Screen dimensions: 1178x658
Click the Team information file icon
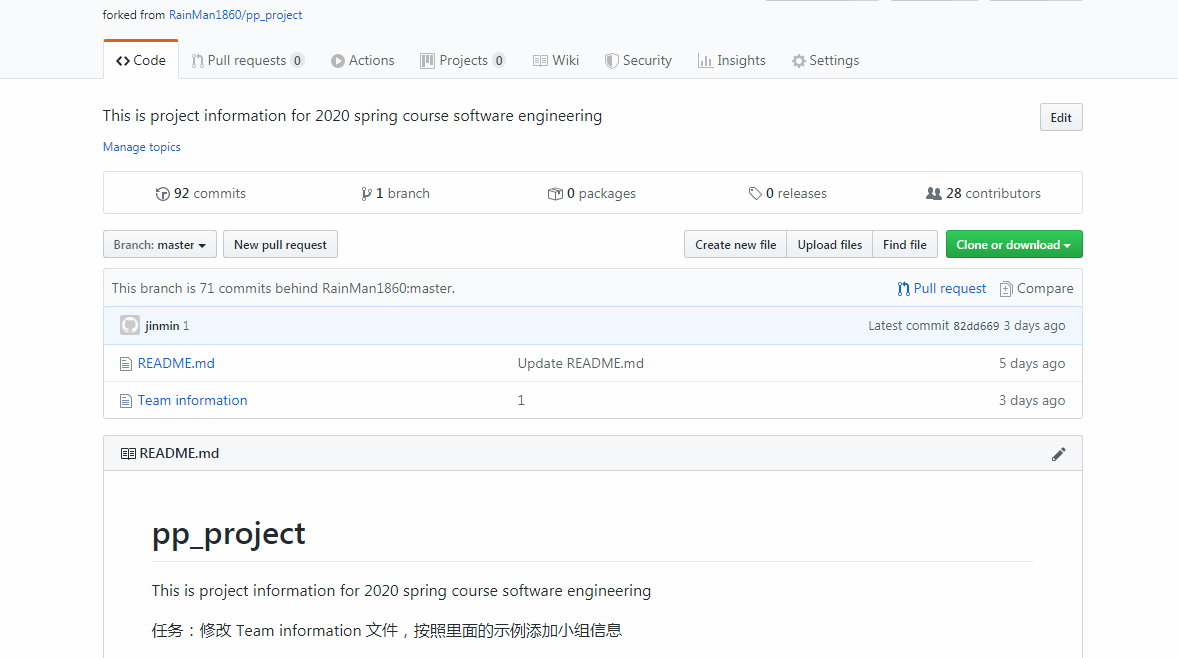pyautogui.click(x=126, y=401)
